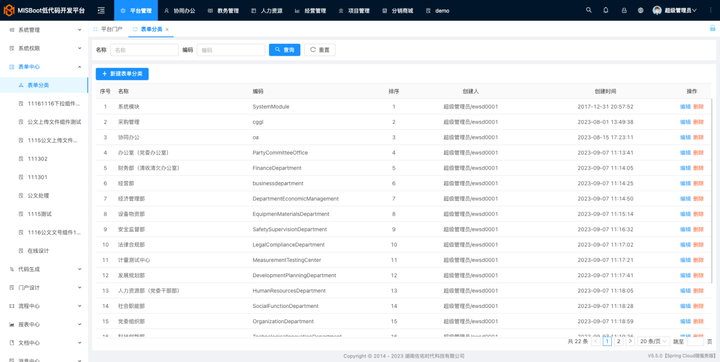The image size is (720, 362).
Task: Click the 查询 search button
Action: coord(285,50)
